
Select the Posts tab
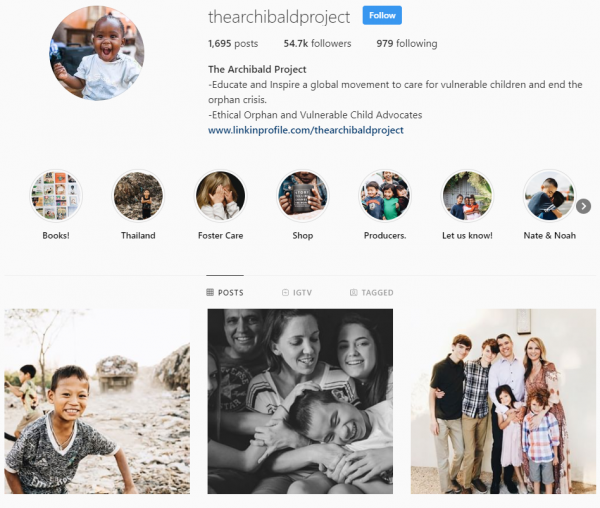(x=225, y=293)
